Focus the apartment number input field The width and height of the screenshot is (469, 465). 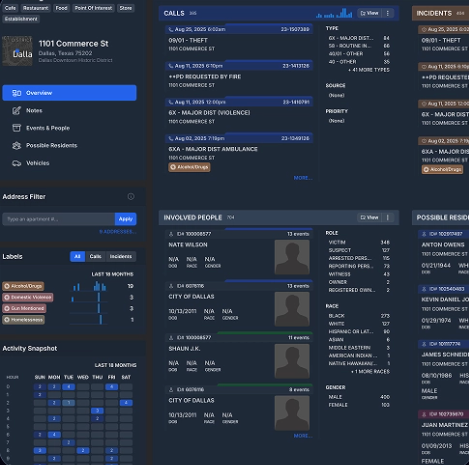58,219
